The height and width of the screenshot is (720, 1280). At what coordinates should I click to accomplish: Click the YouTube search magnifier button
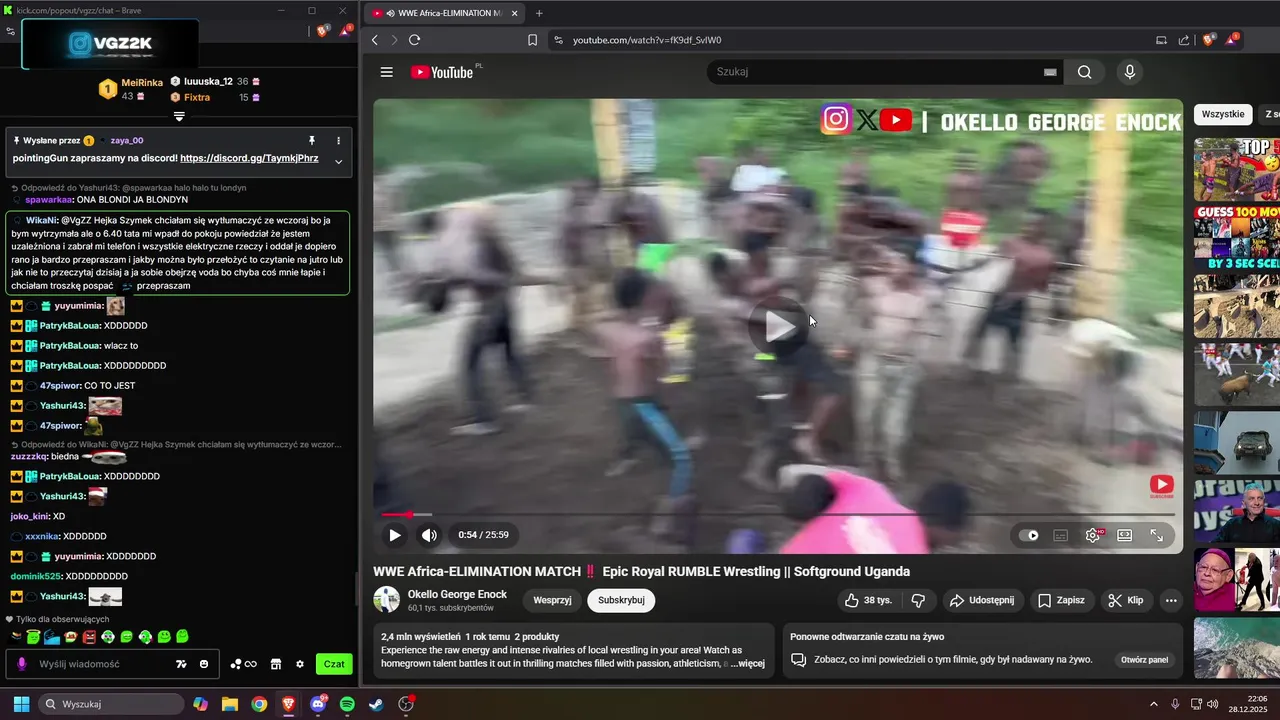1085,72
